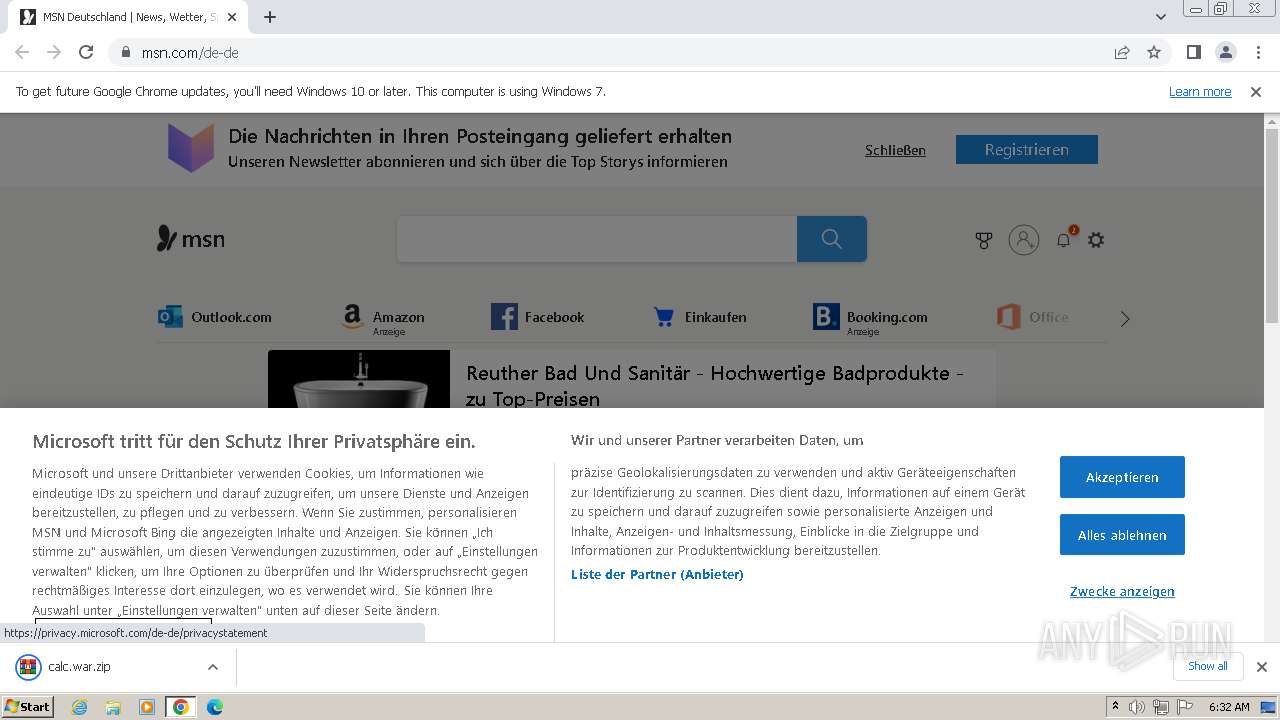Show more shortcuts with the right chevron
Screen dimensions: 1280x720
coord(1125,319)
